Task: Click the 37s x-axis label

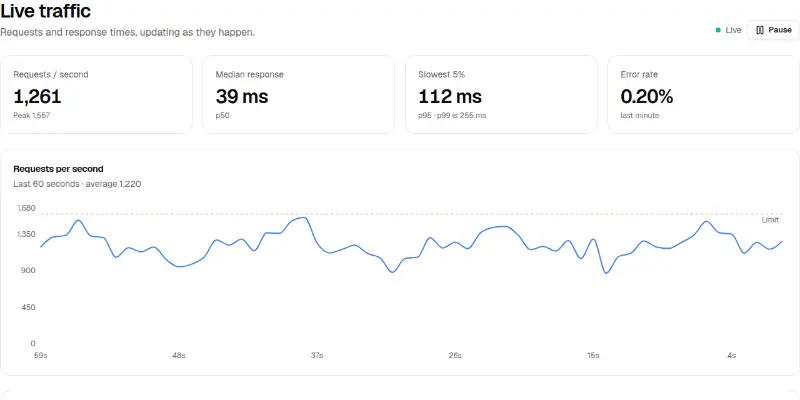Action: [317, 355]
